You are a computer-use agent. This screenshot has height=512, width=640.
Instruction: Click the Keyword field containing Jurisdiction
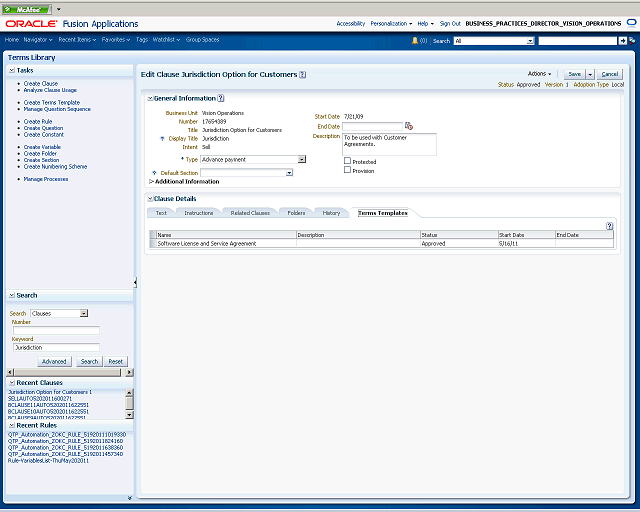[x=56, y=347]
